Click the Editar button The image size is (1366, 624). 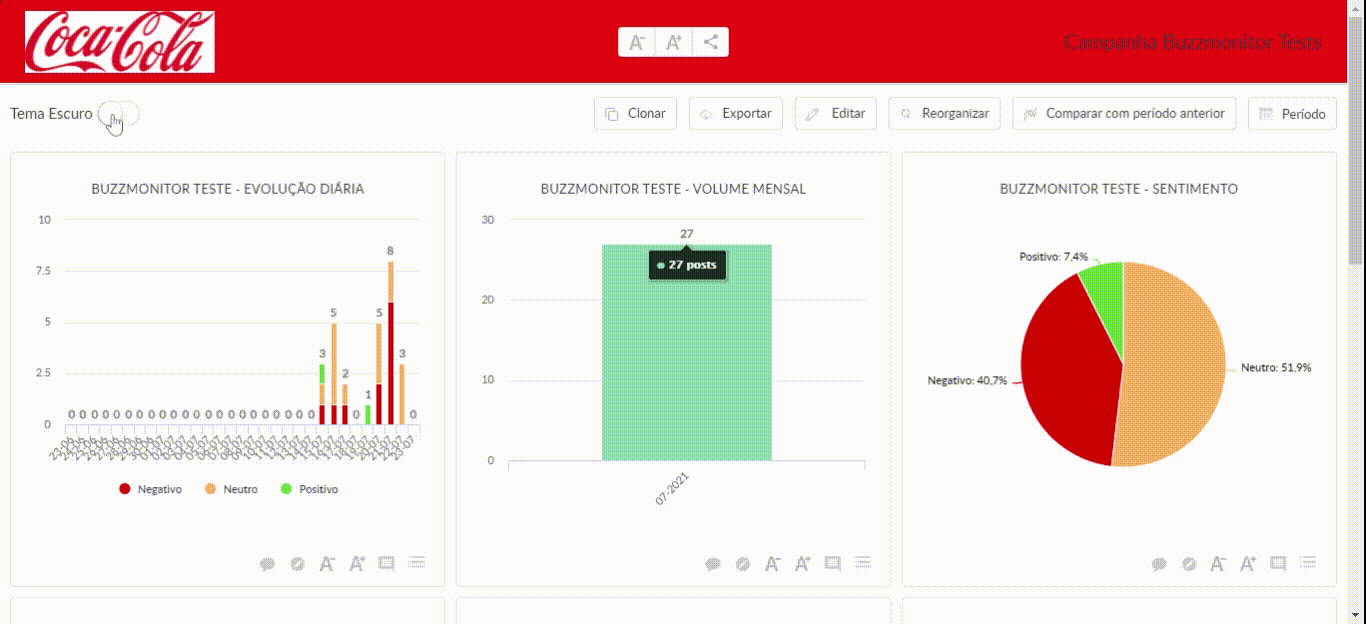836,114
